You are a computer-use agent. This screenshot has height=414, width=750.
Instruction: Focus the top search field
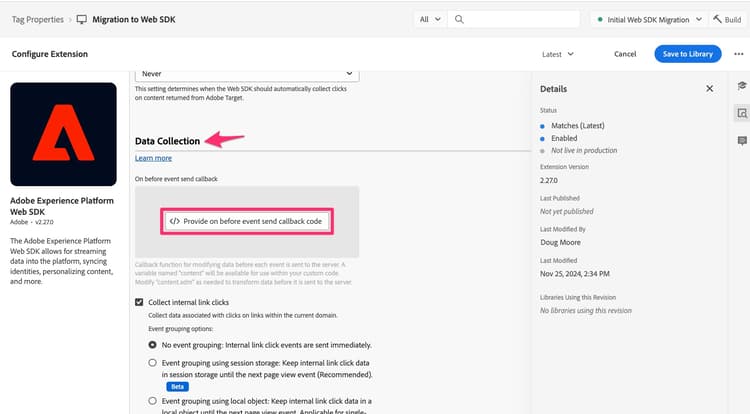[514, 19]
